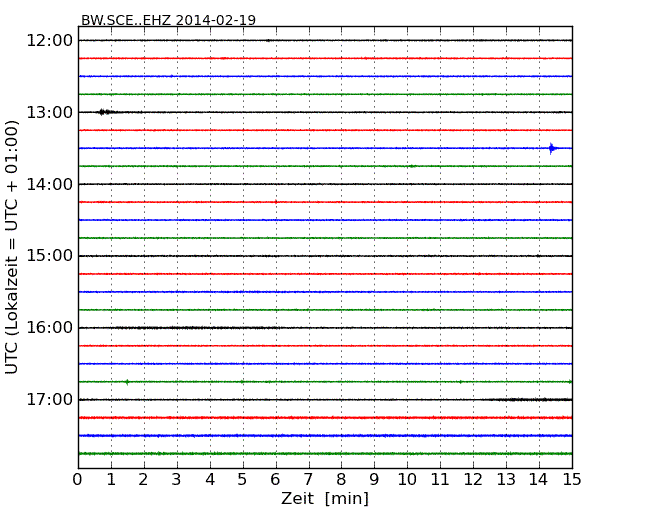The height and width of the screenshot is (520, 650).
Task: Click the 0 tick on the time axis
Action: pyautogui.click(x=78, y=480)
